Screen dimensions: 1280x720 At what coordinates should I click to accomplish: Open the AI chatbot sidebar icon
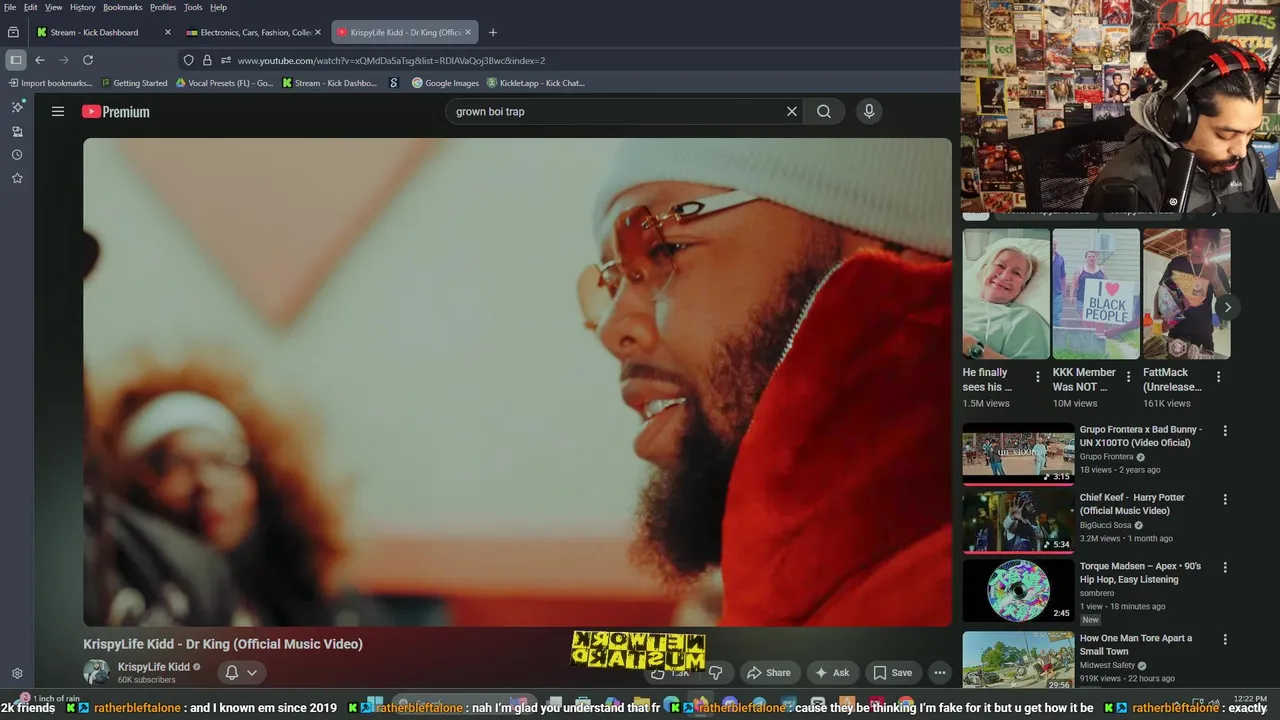pos(17,106)
